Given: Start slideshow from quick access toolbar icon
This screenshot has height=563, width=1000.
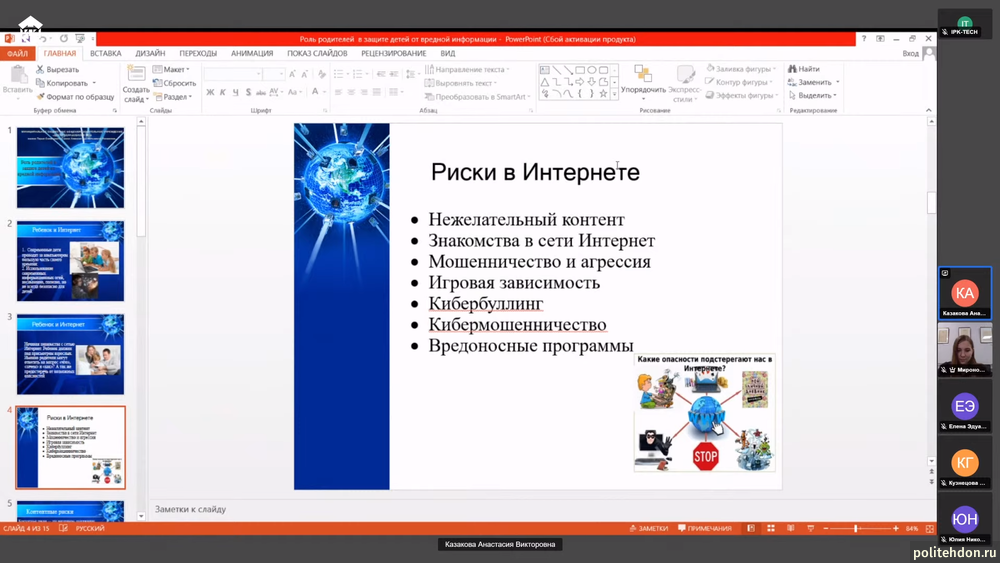Looking at the screenshot, I should [x=80, y=39].
